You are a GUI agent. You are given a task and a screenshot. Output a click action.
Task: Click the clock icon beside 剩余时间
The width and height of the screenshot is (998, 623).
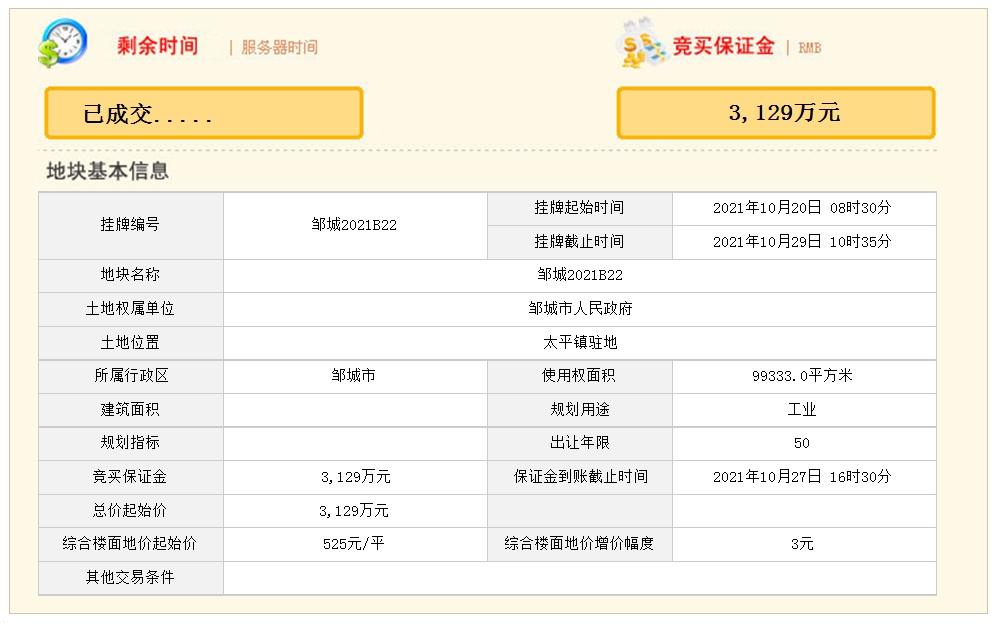tap(62, 43)
